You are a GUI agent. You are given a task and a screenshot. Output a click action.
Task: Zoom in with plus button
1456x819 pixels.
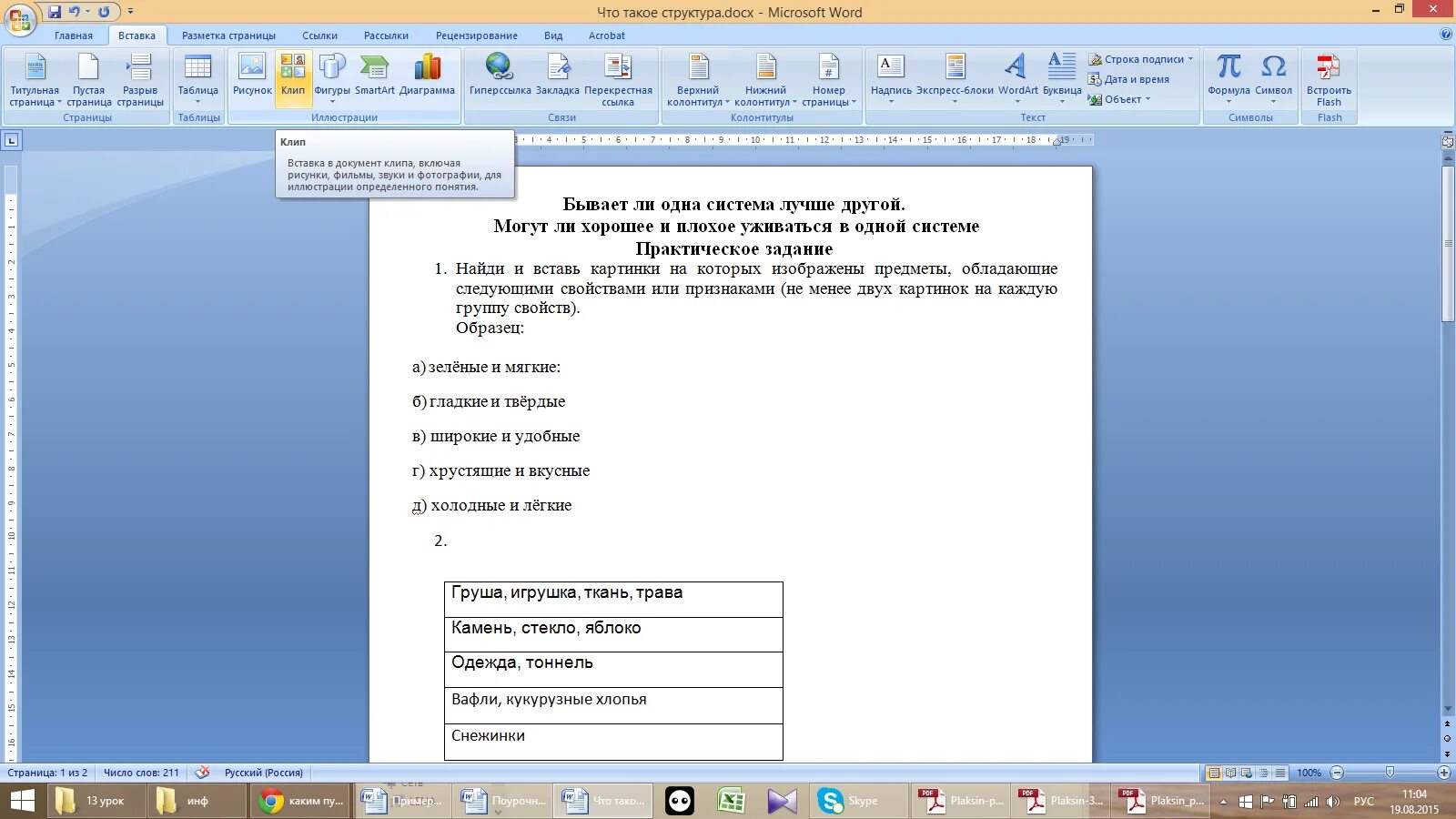[x=1444, y=773]
